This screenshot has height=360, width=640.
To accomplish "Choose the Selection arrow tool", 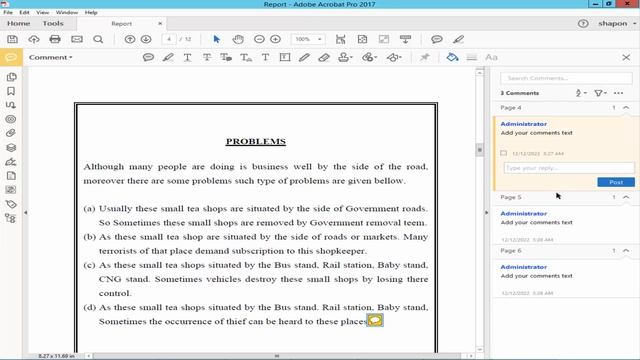I will click(217, 39).
